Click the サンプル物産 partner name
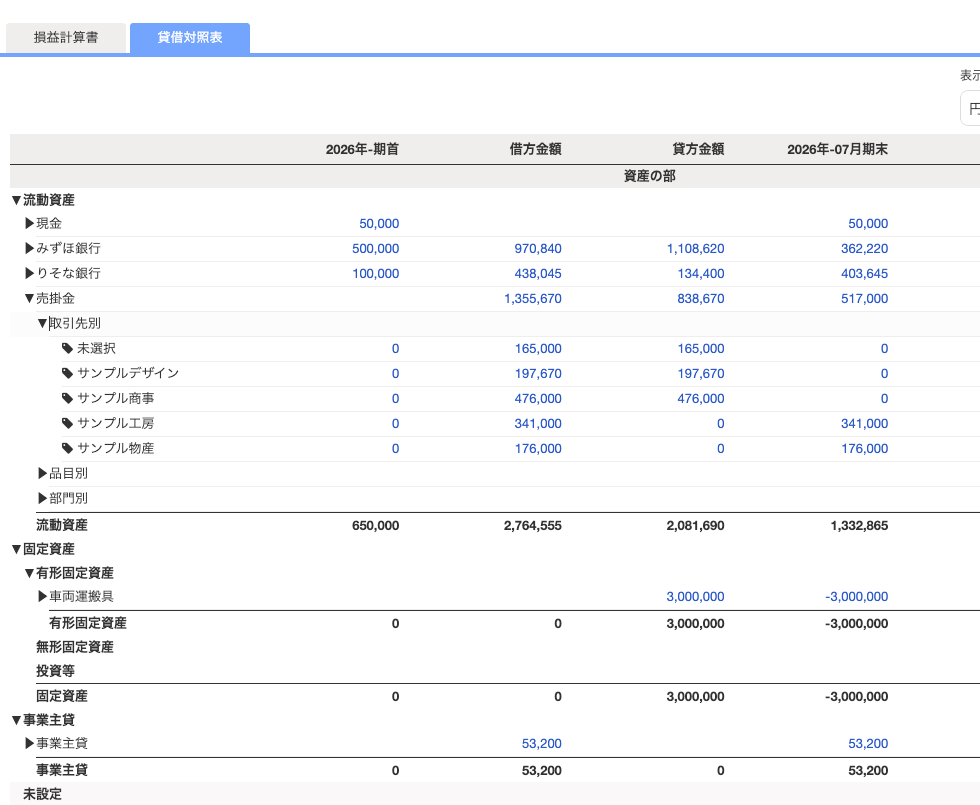This screenshot has width=980, height=805. pyautogui.click(x=116, y=448)
